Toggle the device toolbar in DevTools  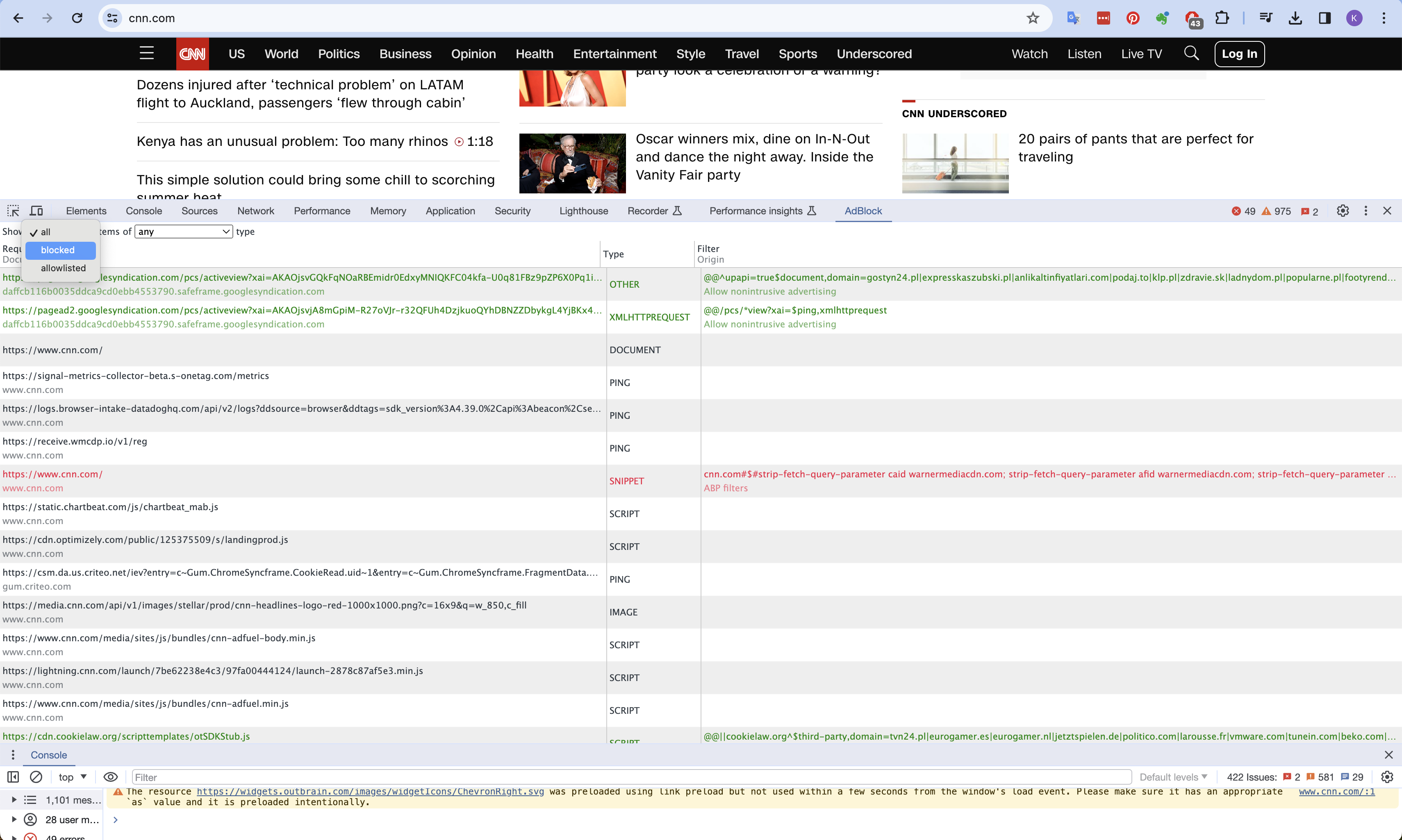click(x=36, y=211)
